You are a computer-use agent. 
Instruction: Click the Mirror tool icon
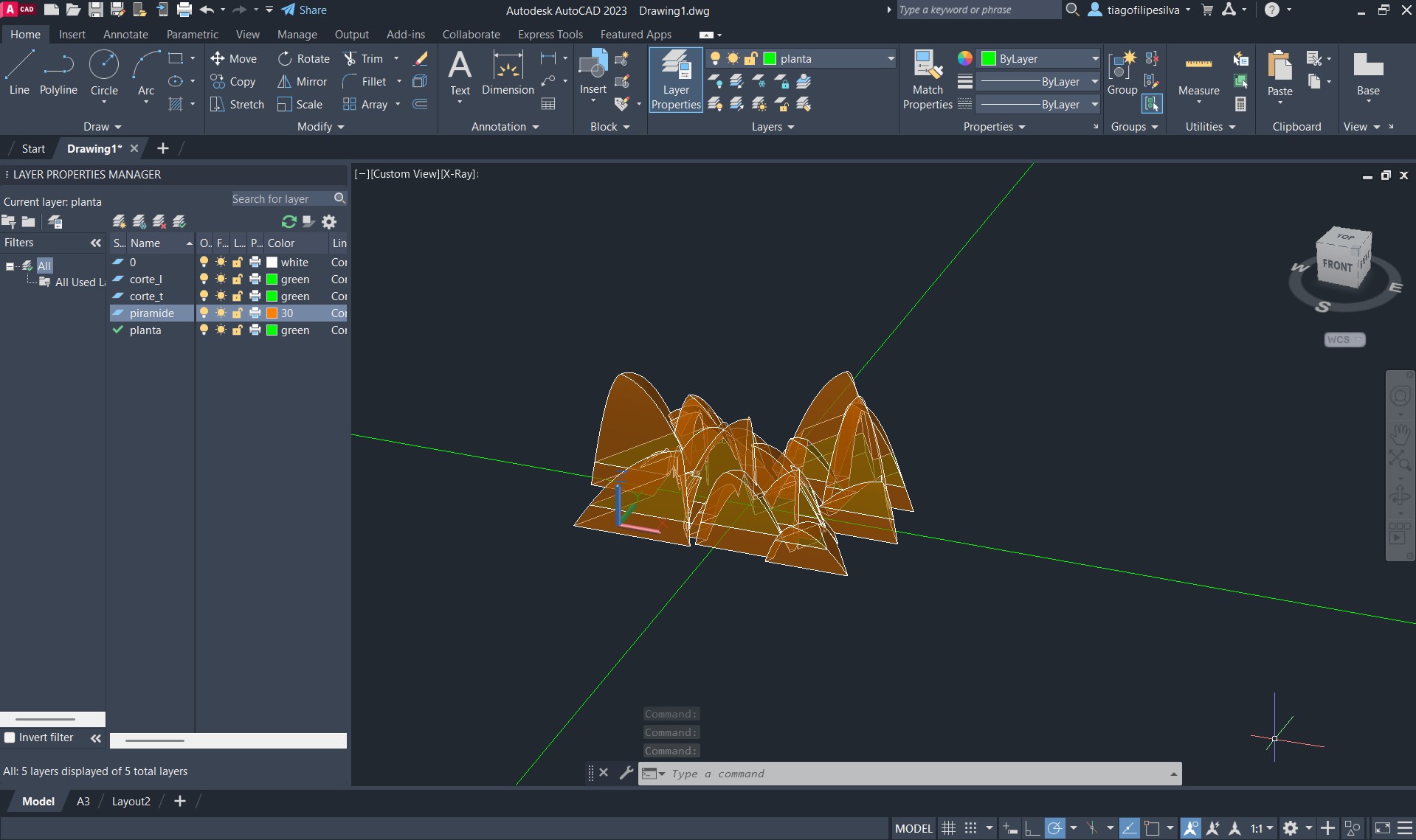[x=284, y=82]
